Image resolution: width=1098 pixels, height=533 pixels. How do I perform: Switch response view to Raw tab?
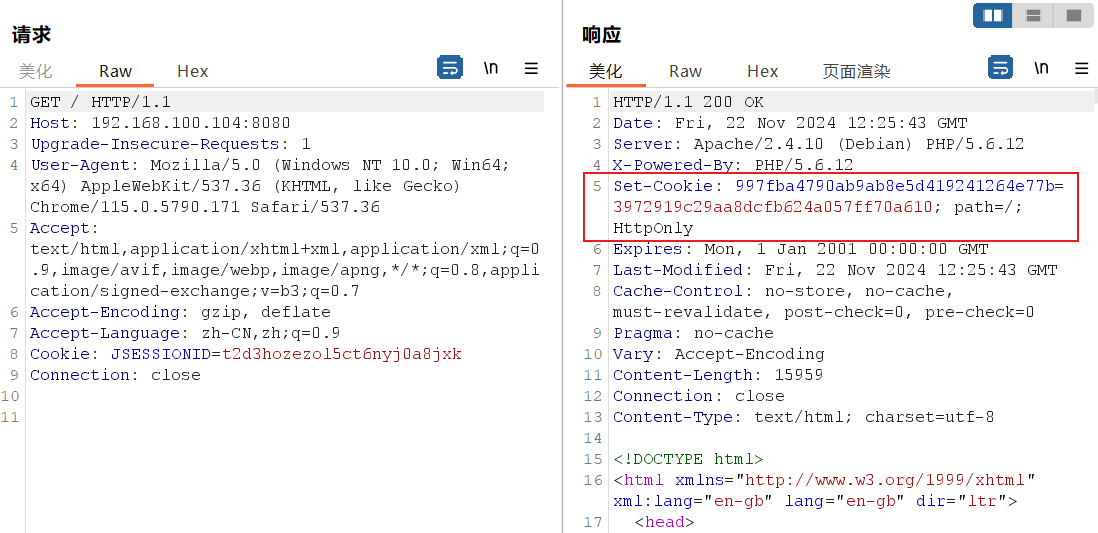(x=685, y=71)
